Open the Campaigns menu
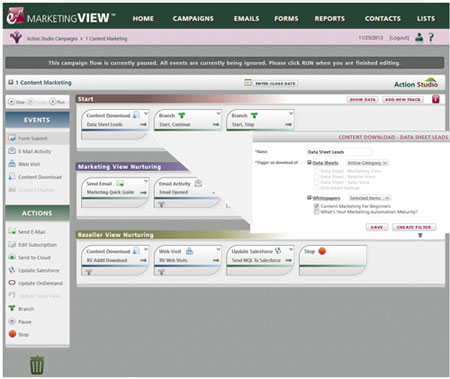This screenshot has height=379, width=450. pyautogui.click(x=193, y=19)
